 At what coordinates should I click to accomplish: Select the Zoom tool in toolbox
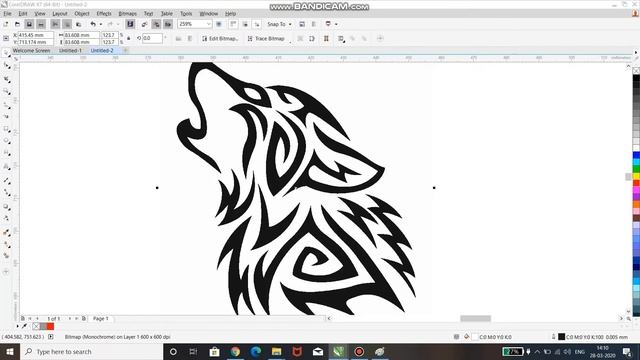pyautogui.click(x=6, y=91)
